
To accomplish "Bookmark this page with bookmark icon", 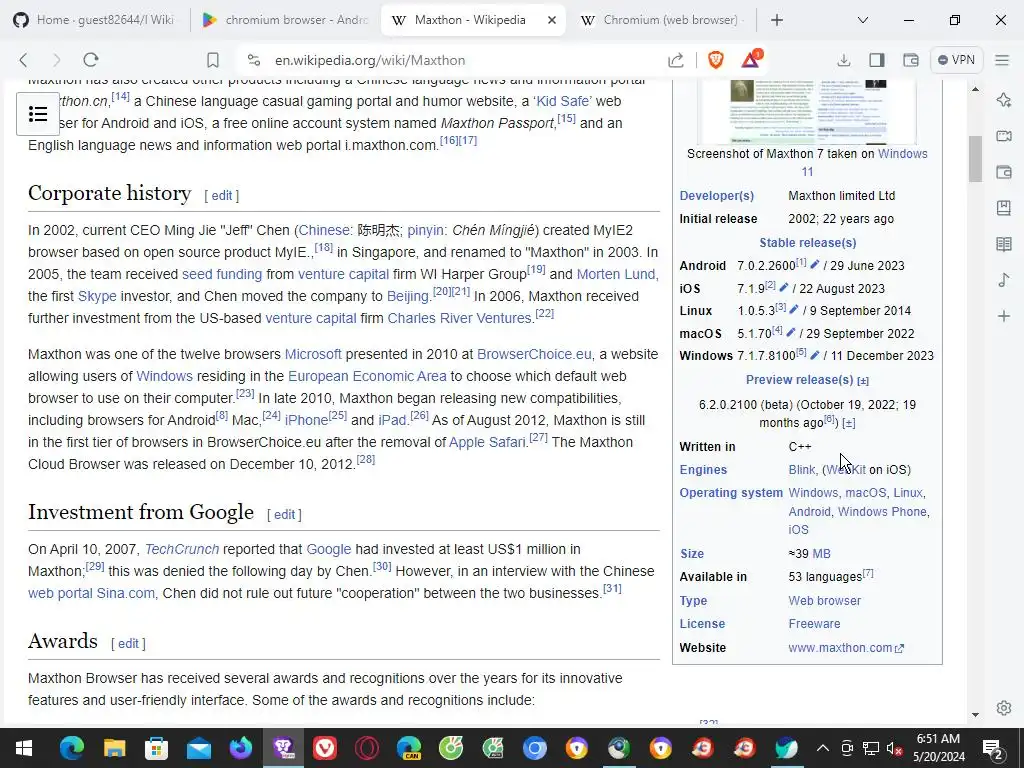I will click(213, 60).
